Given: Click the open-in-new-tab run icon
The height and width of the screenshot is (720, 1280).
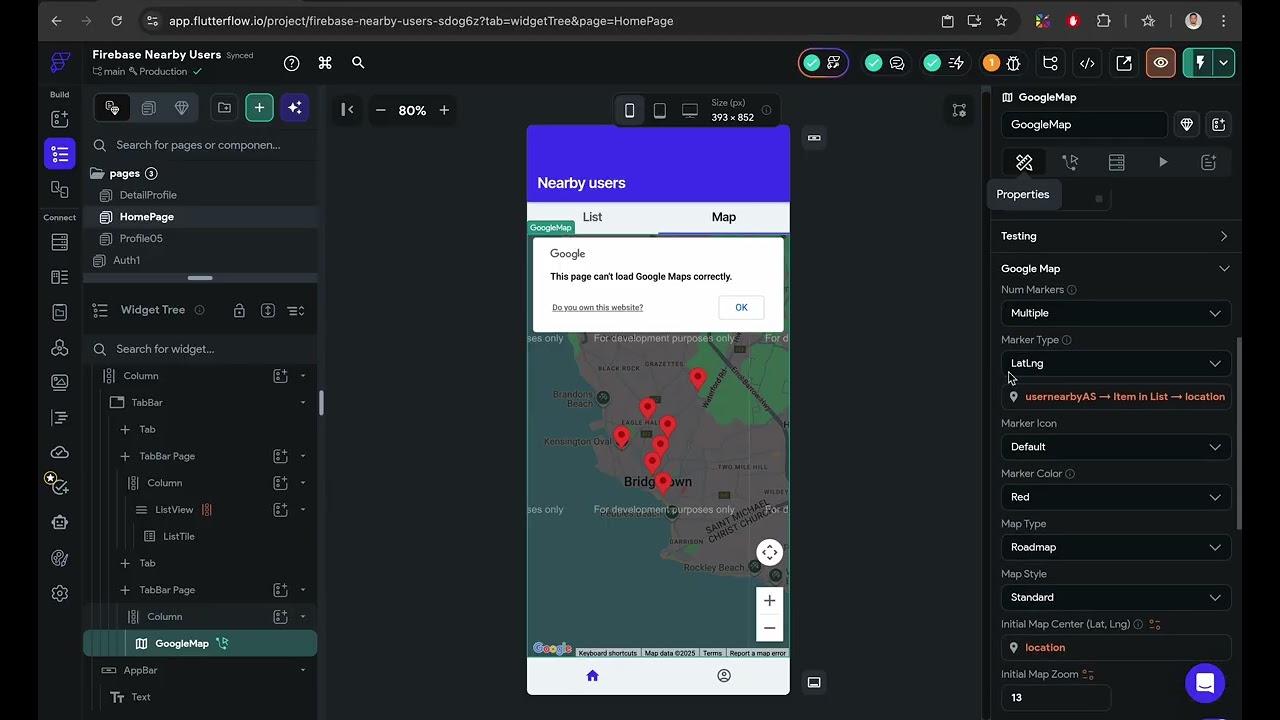Looking at the screenshot, I should pyautogui.click(x=1124, y=63).
